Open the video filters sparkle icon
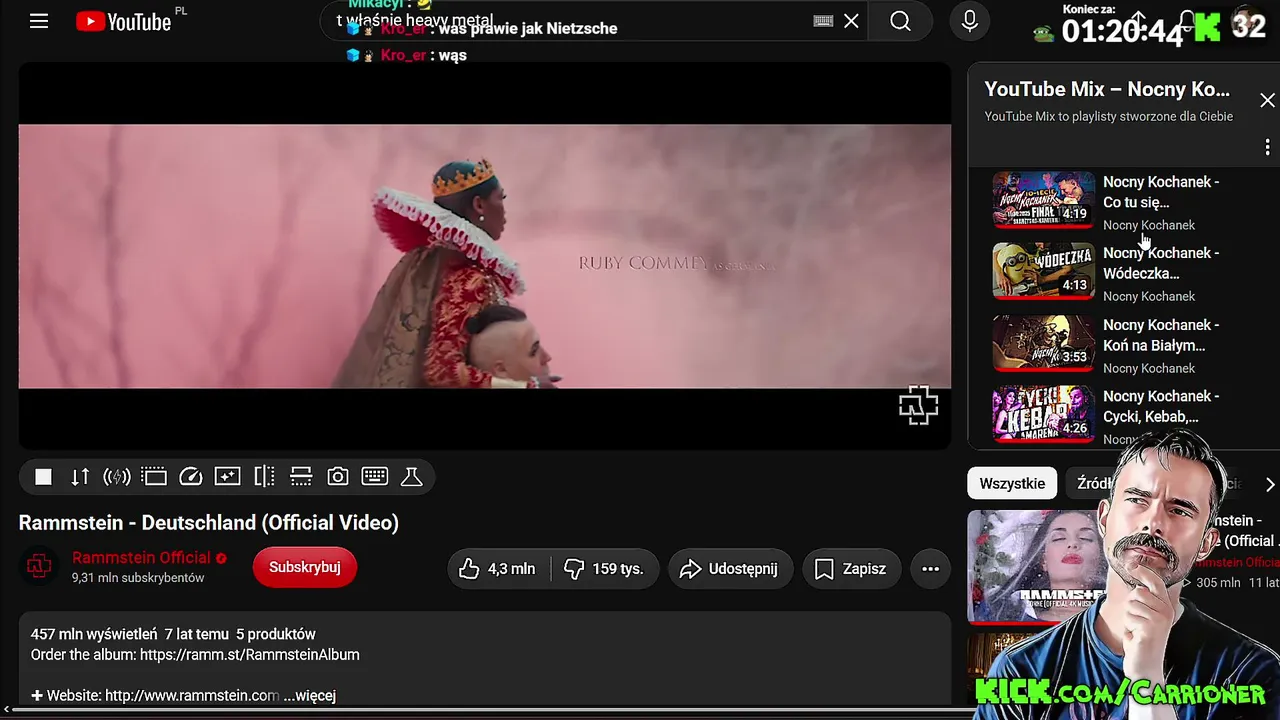 point(228,477)
